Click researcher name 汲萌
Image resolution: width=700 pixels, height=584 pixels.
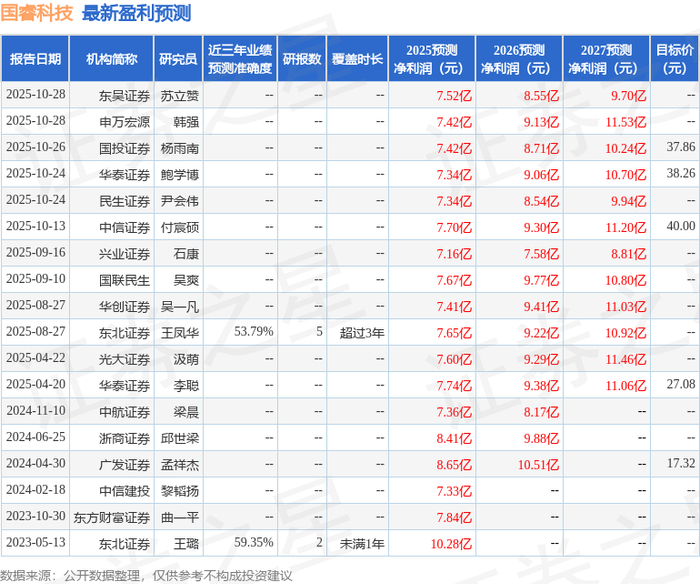click(186, 359)
